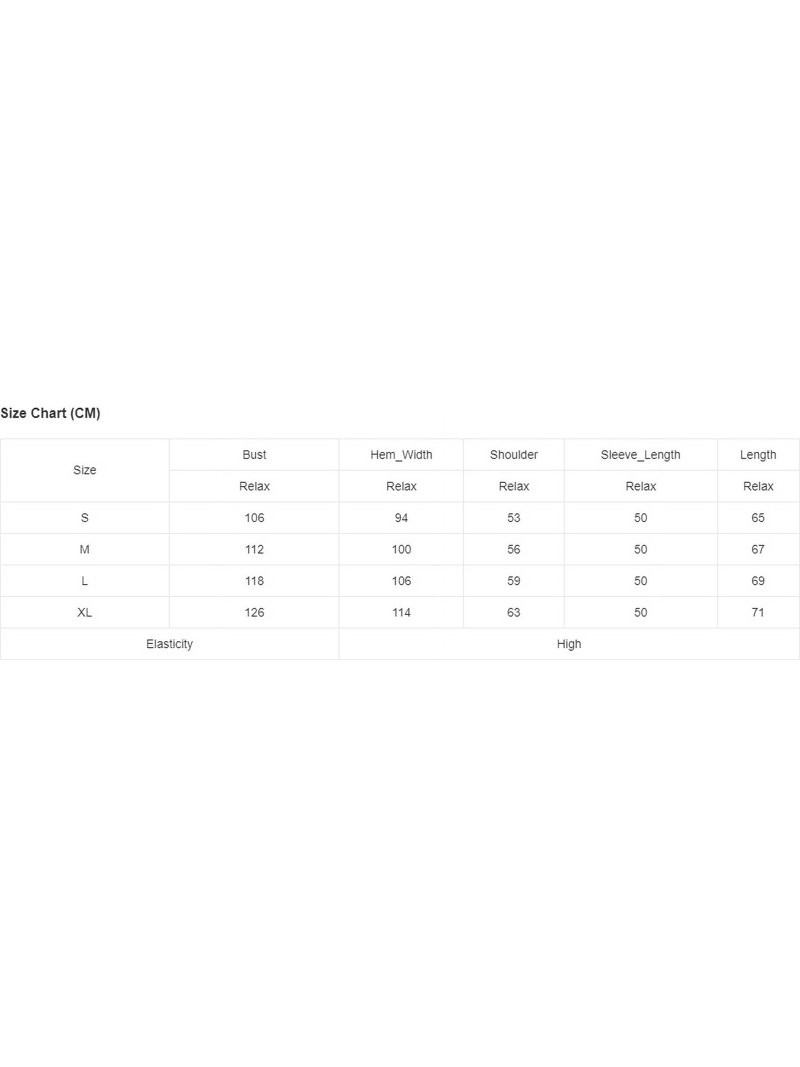Select the M size row label
Screen dimensions: 800x1067
pyautogui.click(x=84, y=549)
